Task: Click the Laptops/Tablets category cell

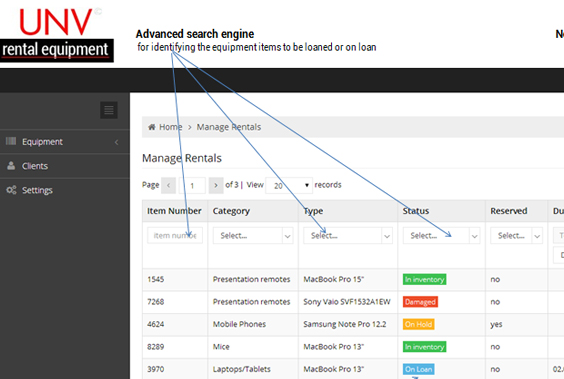Action: [x=241, y=369]
